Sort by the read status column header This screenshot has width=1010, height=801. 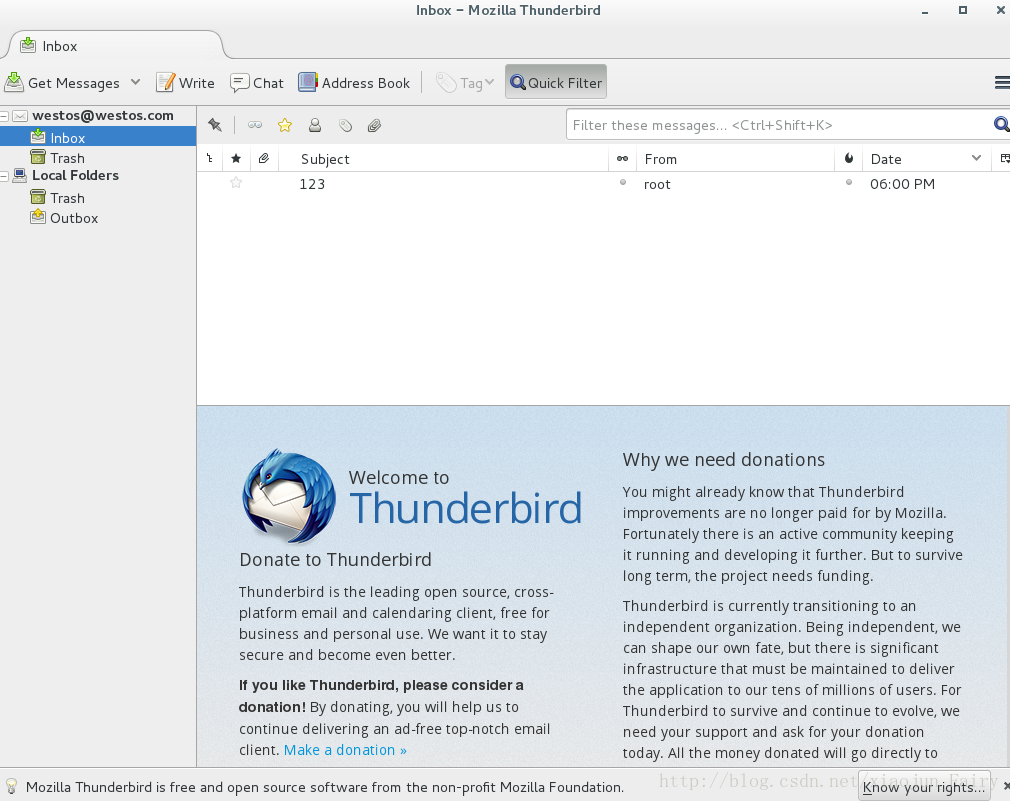tap(622, 158)
